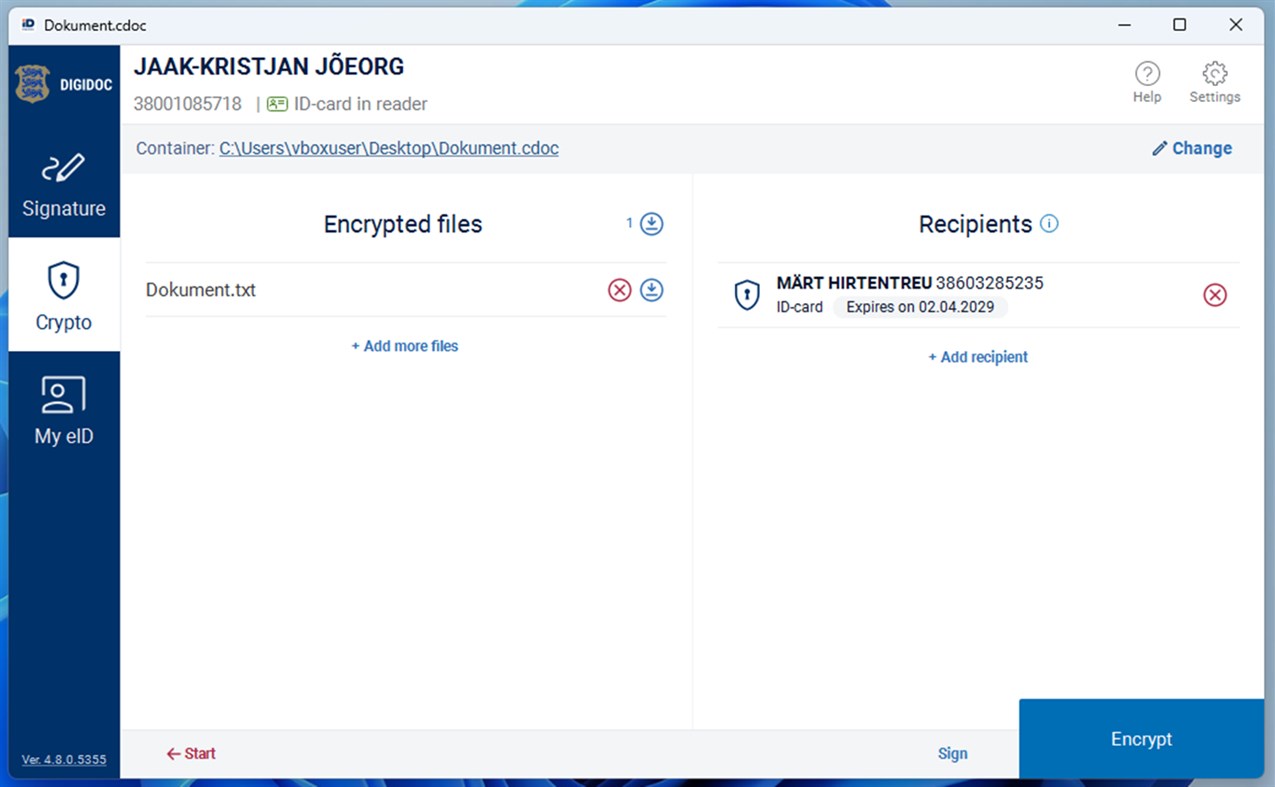Click the version number Ver. 4.8.0.5355

tap(64, 760)
